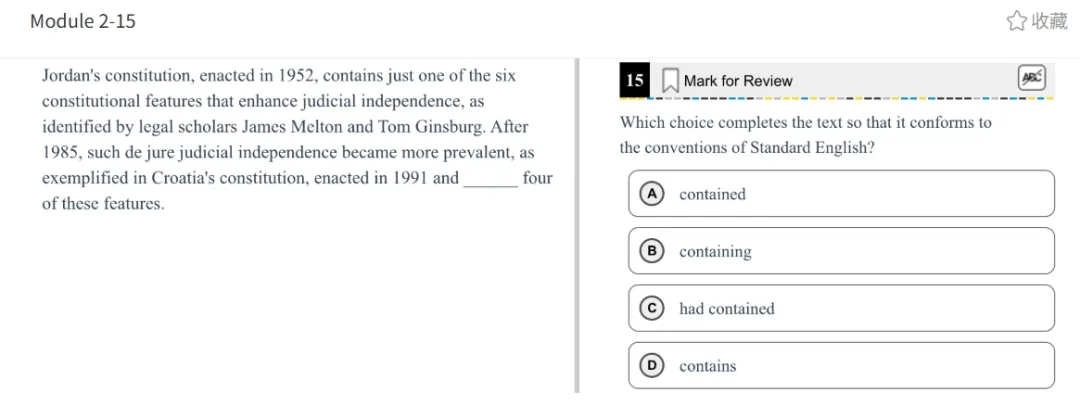Viewport: 1080px width, 417px height.
Task: Enable the ABC strikethrough answer-eliminator tool
Action: [1032, 77]
